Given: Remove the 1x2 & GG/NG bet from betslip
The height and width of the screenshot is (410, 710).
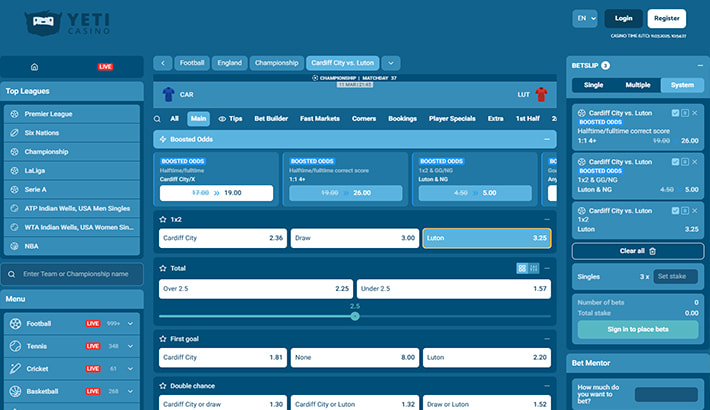Looking at the screenshot, I should [695, 162].
